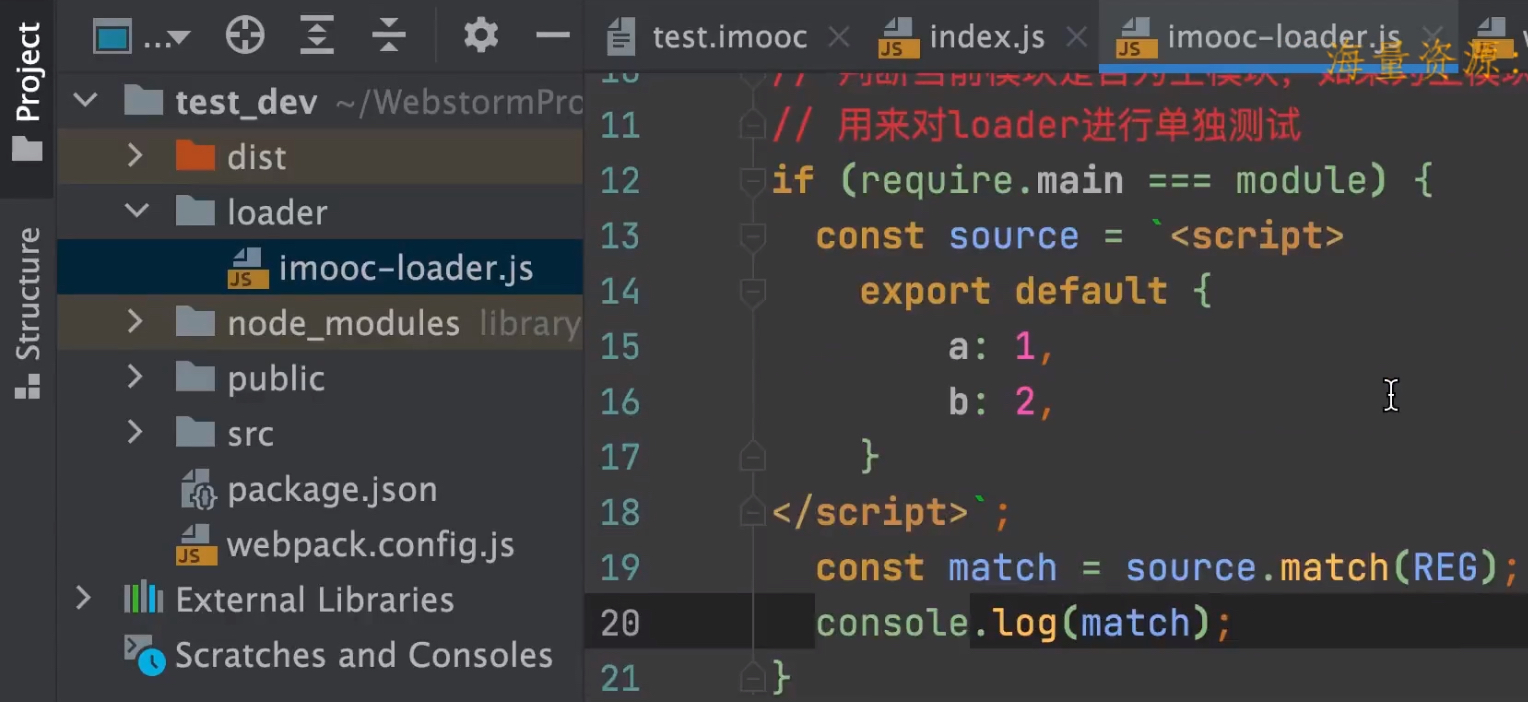Expand the public folder

(x=135, y=378)
